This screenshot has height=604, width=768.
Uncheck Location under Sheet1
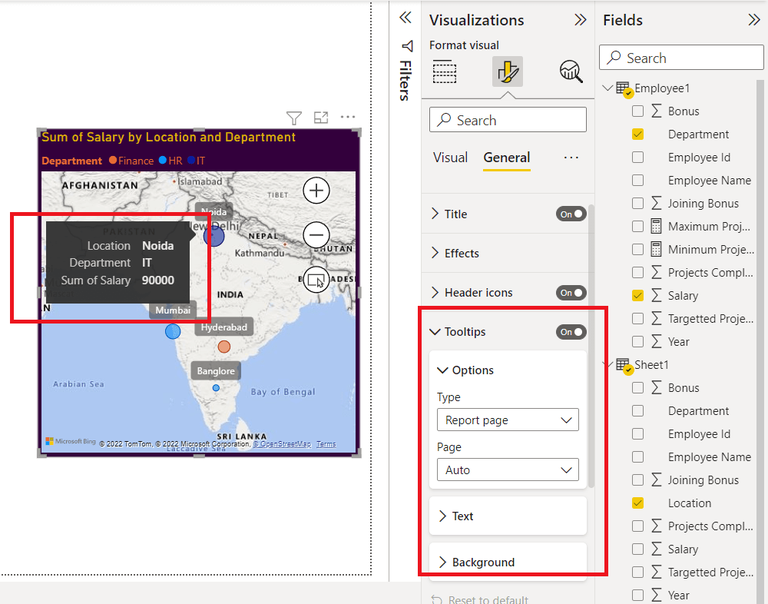pos(637,503)
